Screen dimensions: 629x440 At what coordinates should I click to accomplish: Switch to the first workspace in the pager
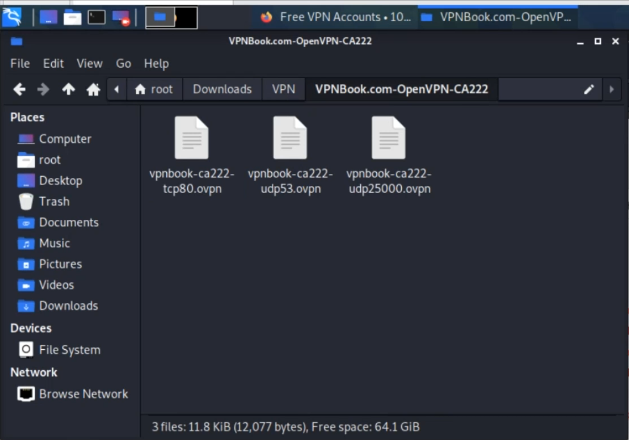[160, 18]
